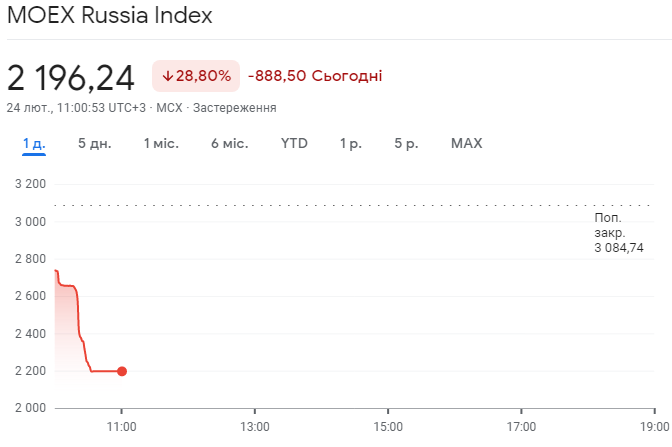Click the Поп. закр. 3 084,74 label
Viewport: 672px width, 447px height.
coord(618,232)
